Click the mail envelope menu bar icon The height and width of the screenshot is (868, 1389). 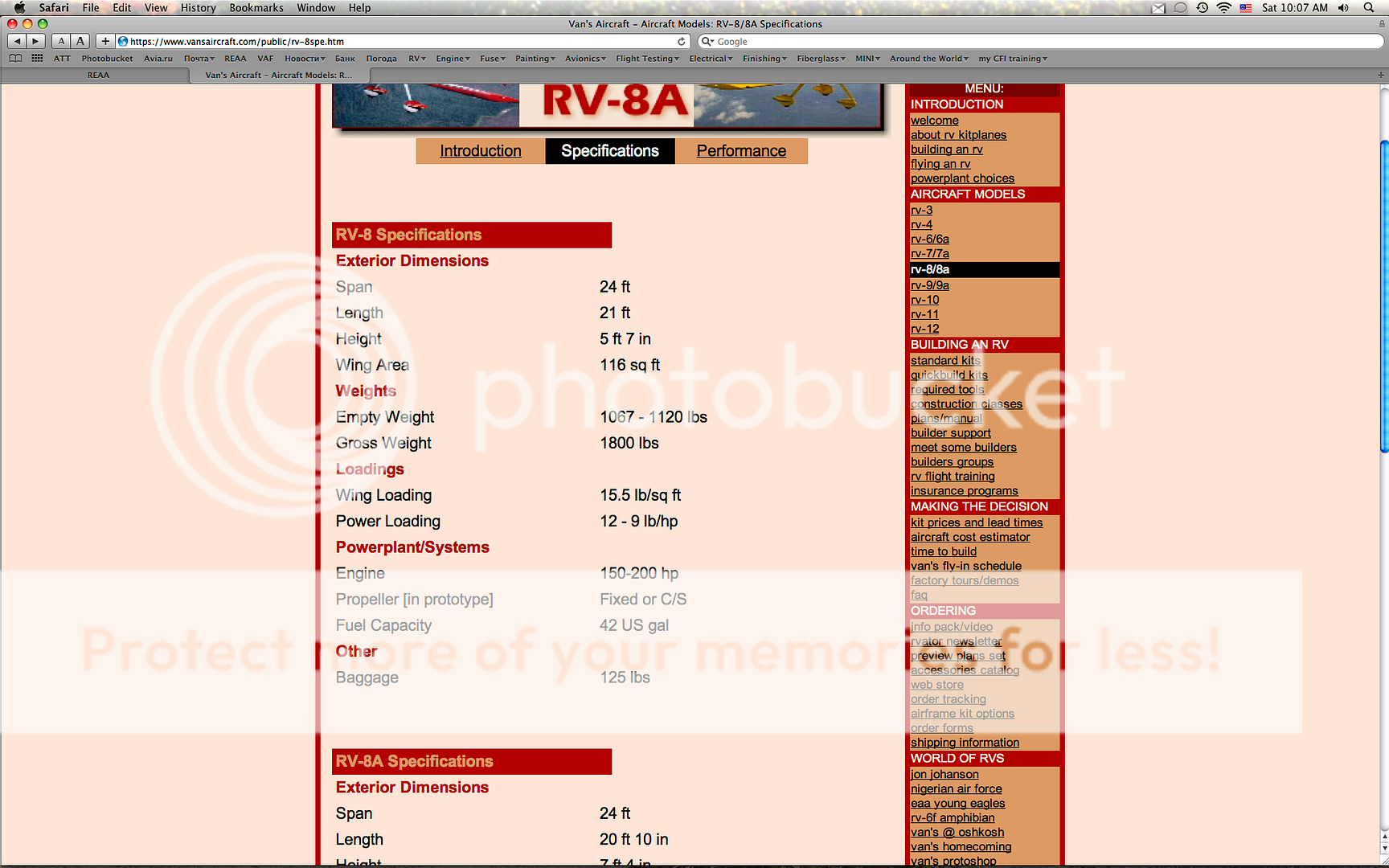(1158, 8)
